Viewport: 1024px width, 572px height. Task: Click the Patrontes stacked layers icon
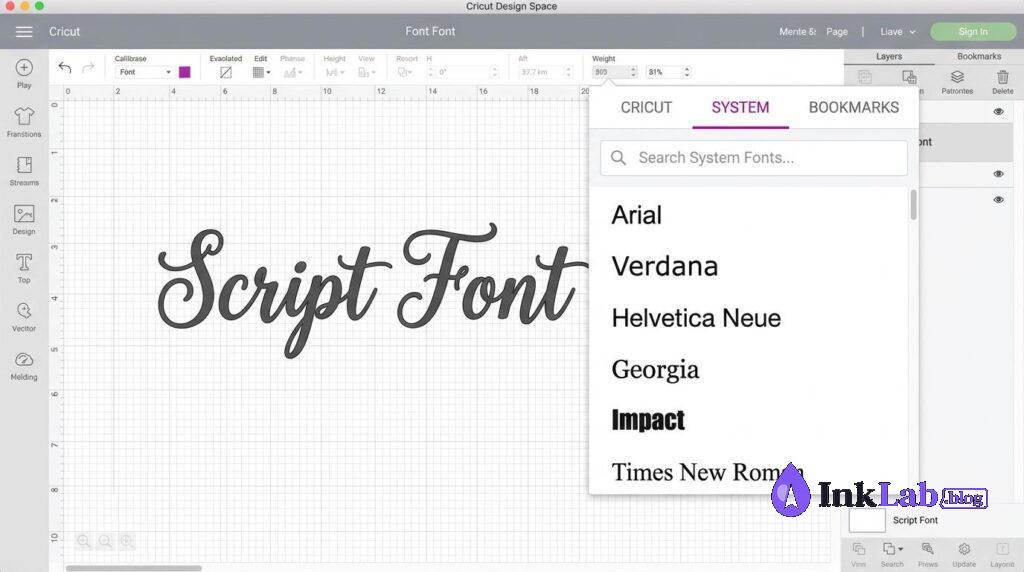click(x=957, y=77)
